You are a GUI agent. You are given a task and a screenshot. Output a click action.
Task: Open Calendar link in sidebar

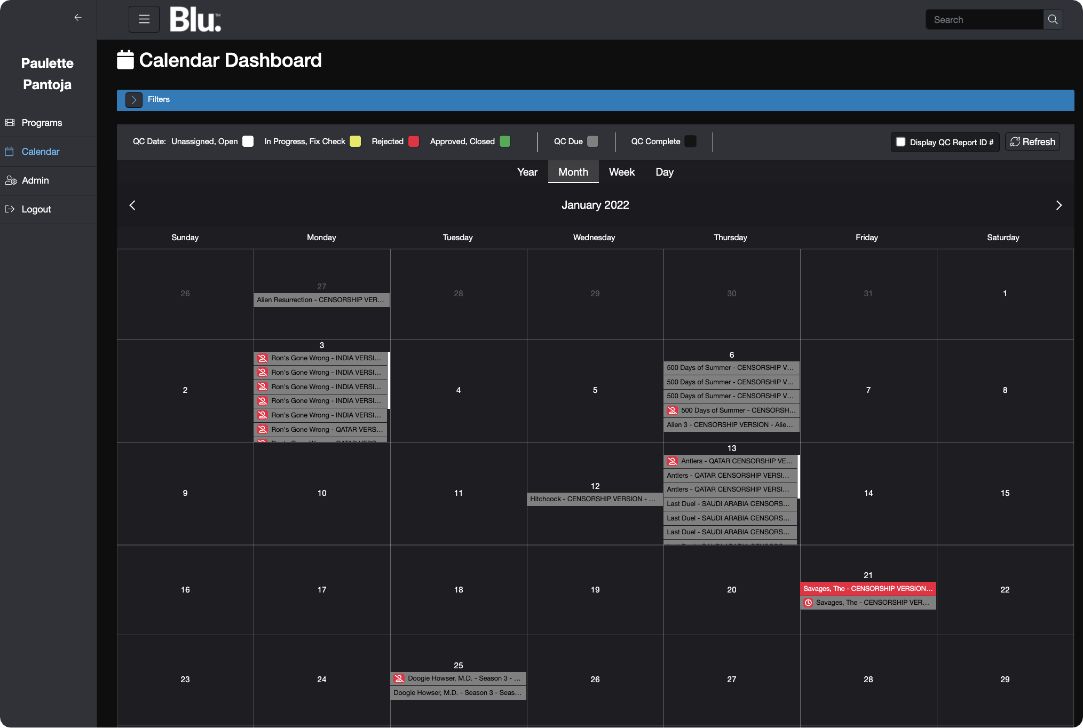tap(40, 152)
